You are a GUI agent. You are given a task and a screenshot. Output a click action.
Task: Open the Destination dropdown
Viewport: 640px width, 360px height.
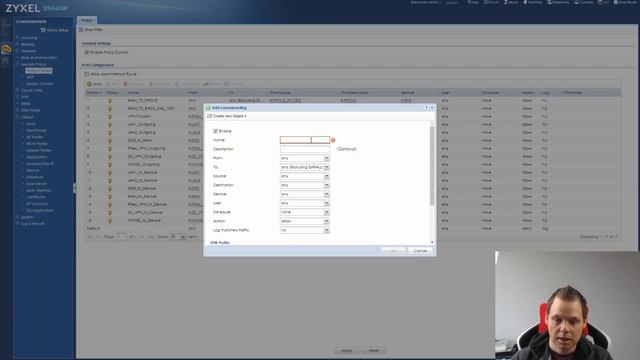coord(327,185)
